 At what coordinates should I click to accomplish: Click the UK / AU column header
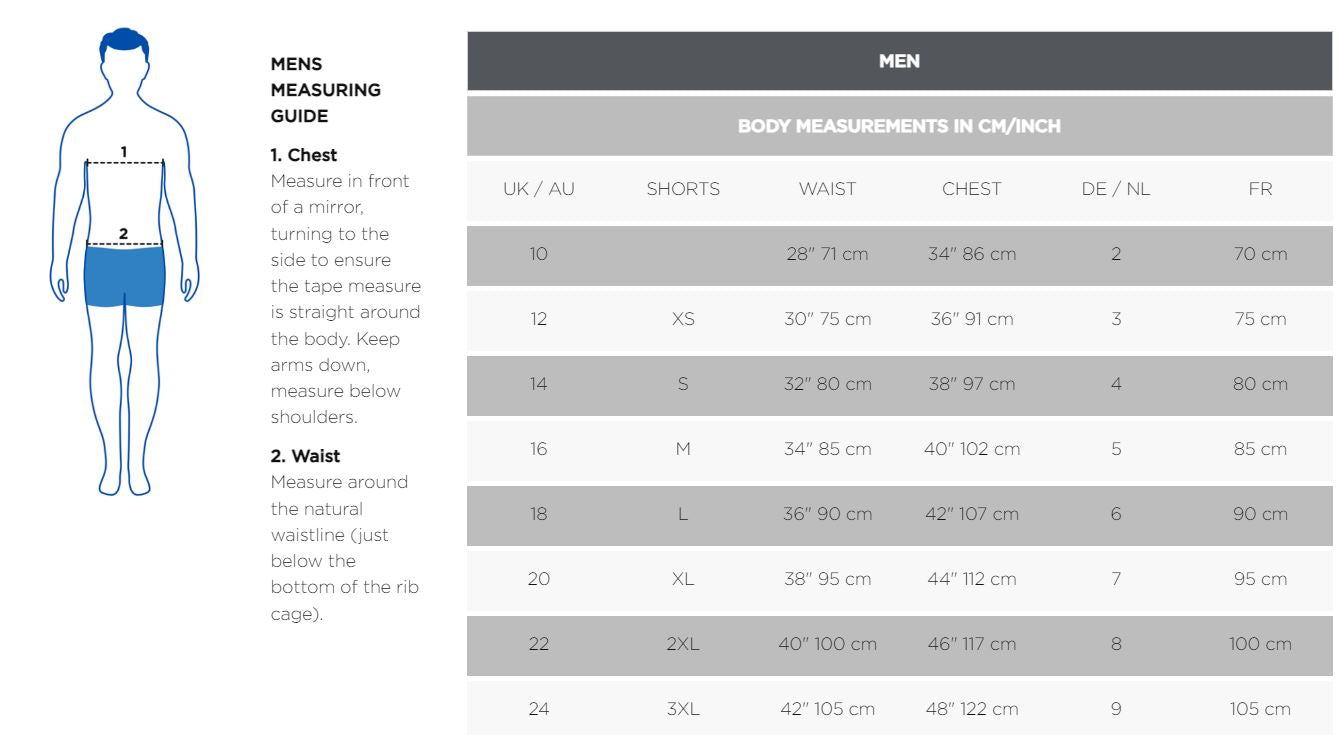tap(539, 189)
